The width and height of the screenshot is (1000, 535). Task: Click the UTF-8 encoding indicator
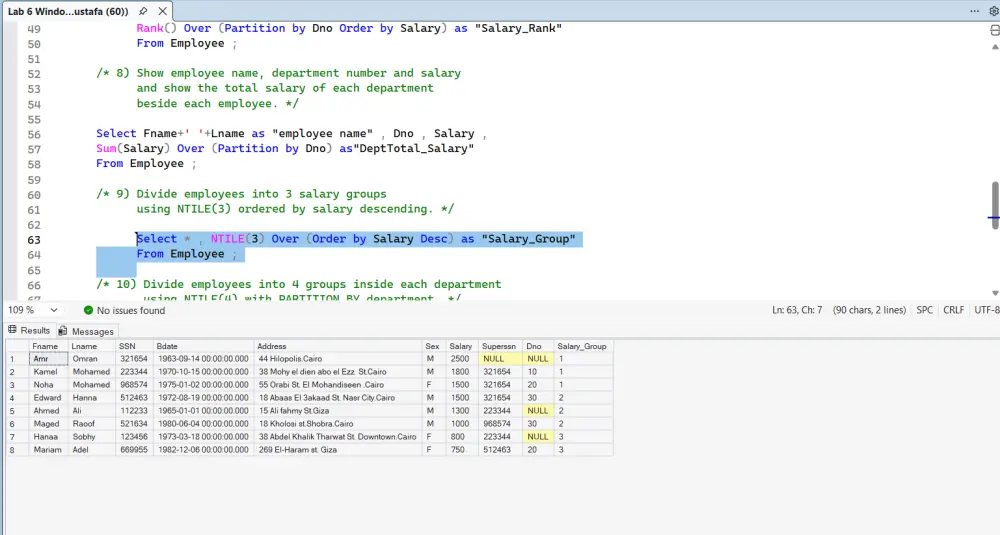tap(987, 310)
